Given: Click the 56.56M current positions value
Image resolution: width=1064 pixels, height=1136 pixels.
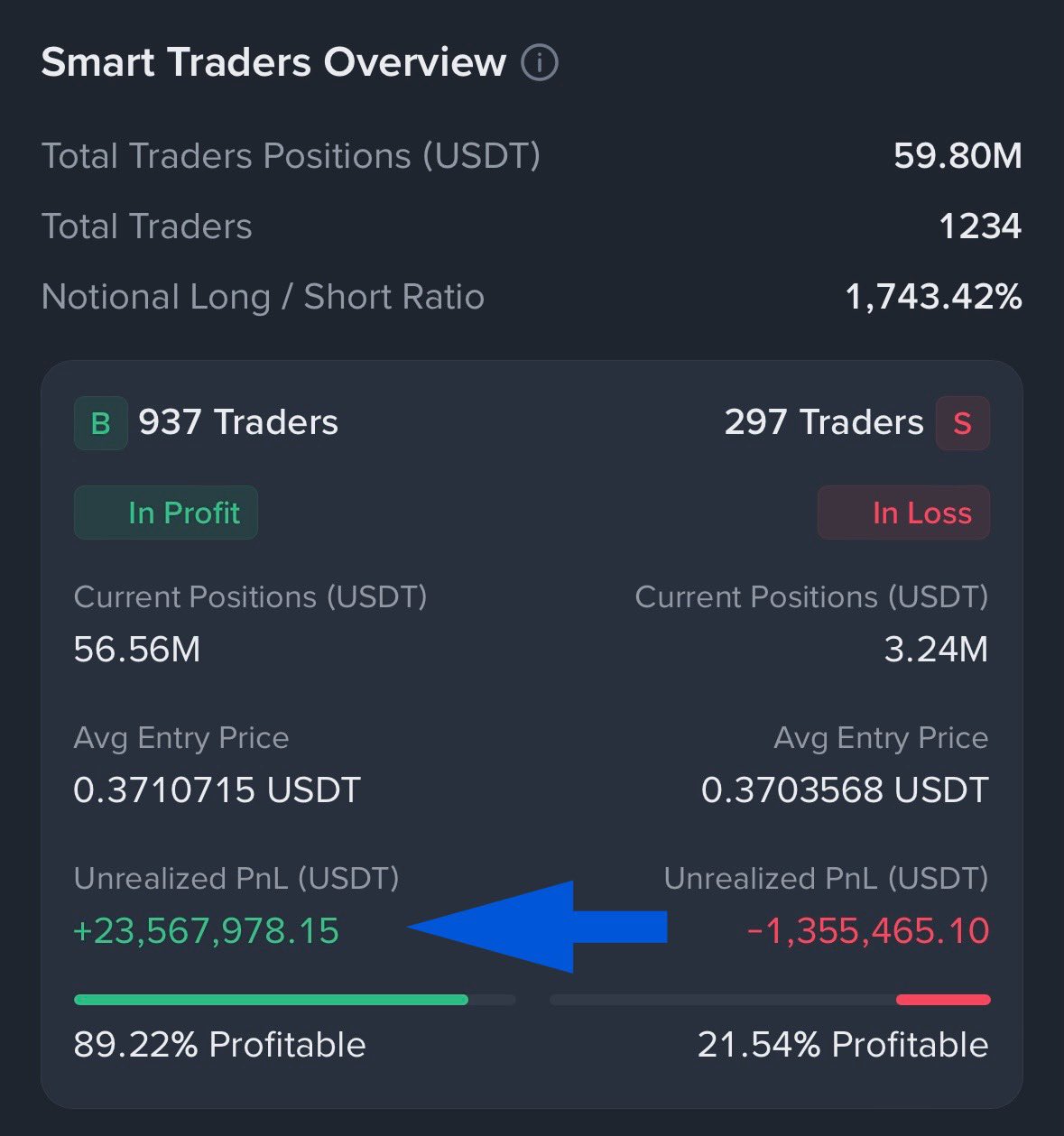Looking at the screenshot, I should pos(137,650).
